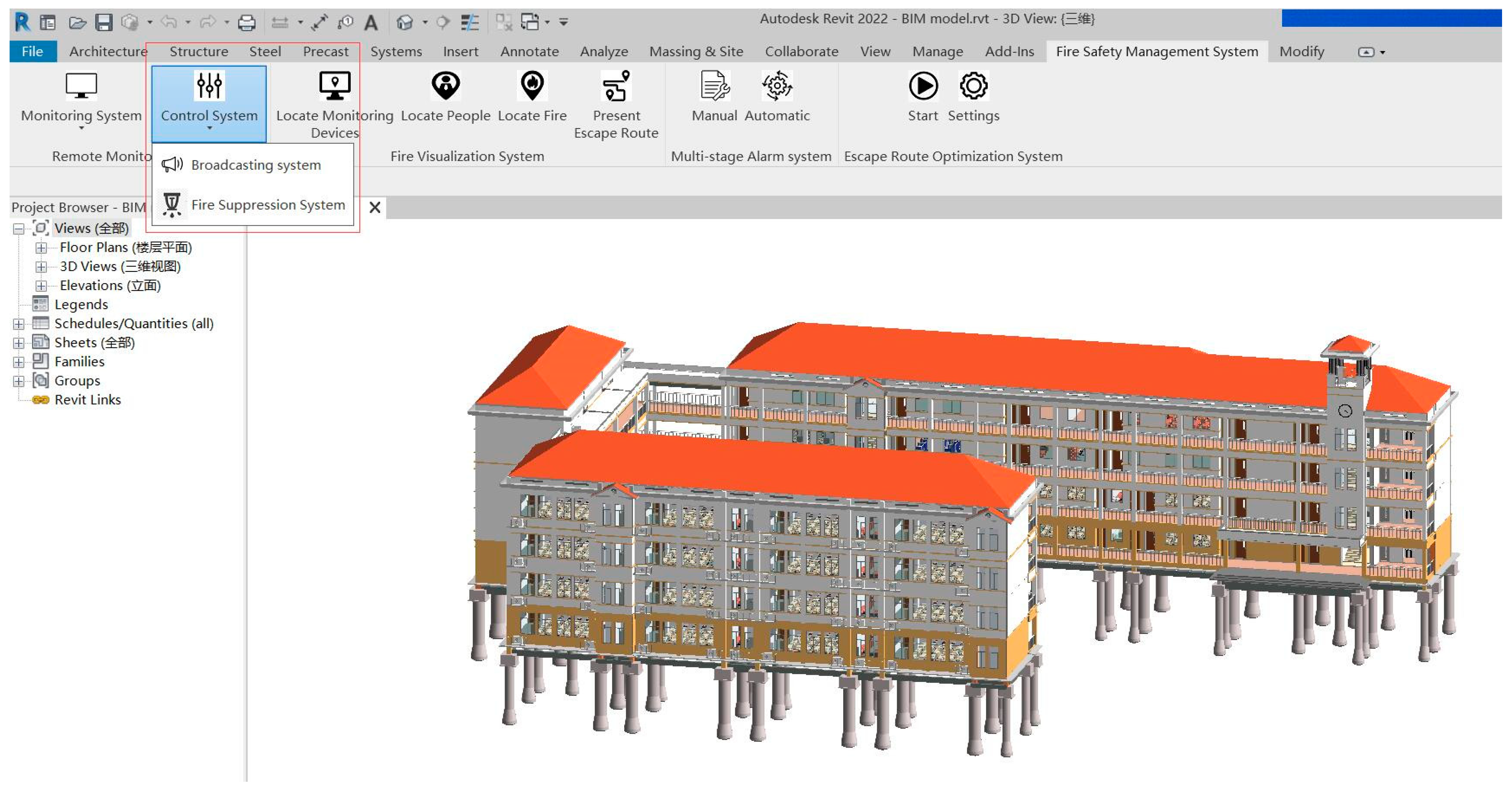Expand Floor Plans tree node
The width and height of the screenshot is (1512, 790).
point(40,248)
